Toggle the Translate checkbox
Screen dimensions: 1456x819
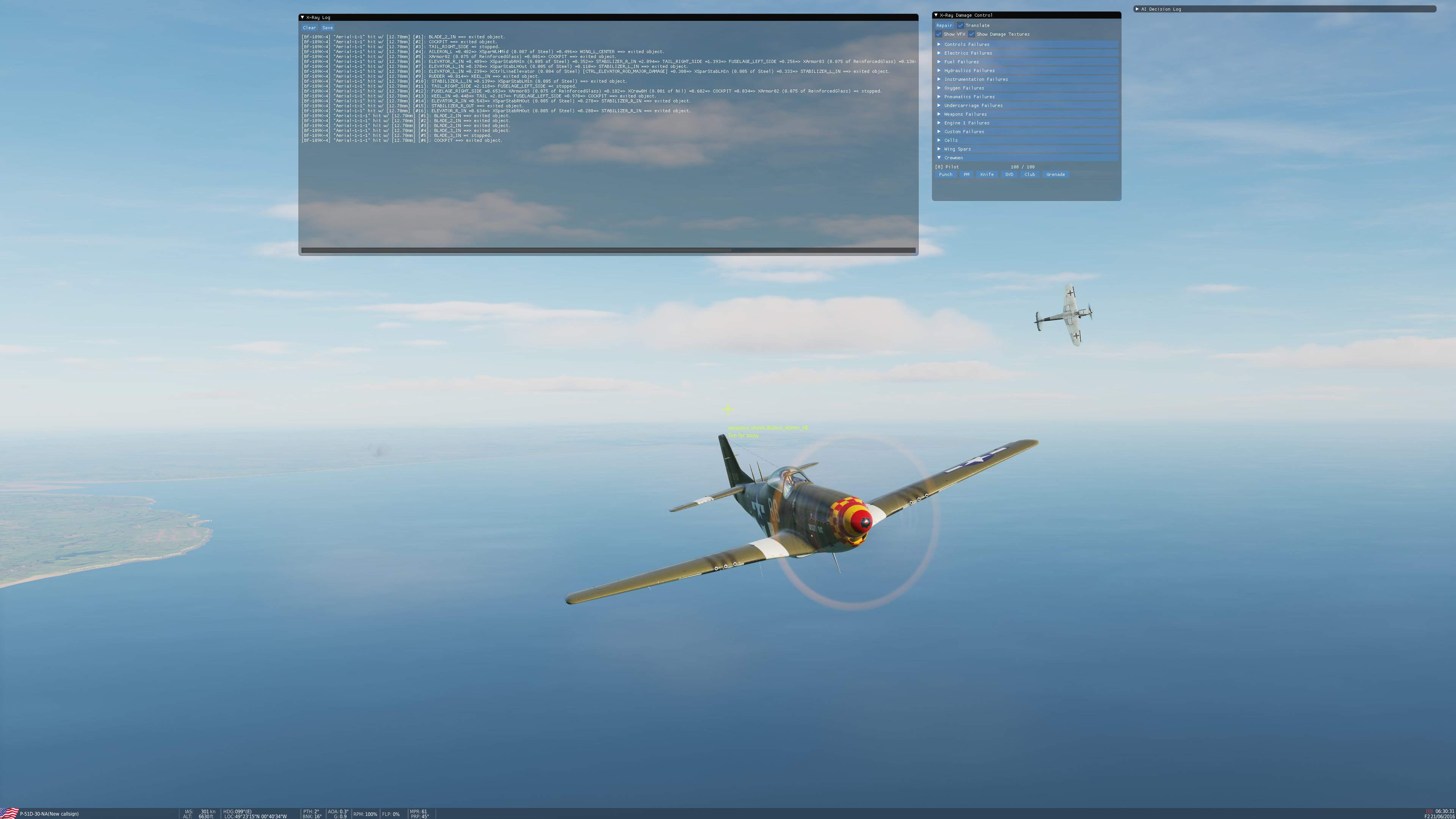click(x=960, y=25)
